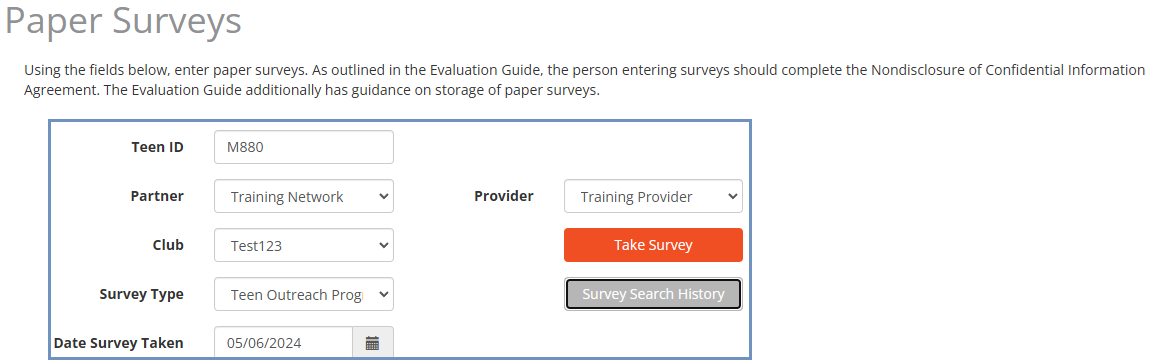
Task: Click the Date Survey Taken label
Action: (x=119, y=343)
